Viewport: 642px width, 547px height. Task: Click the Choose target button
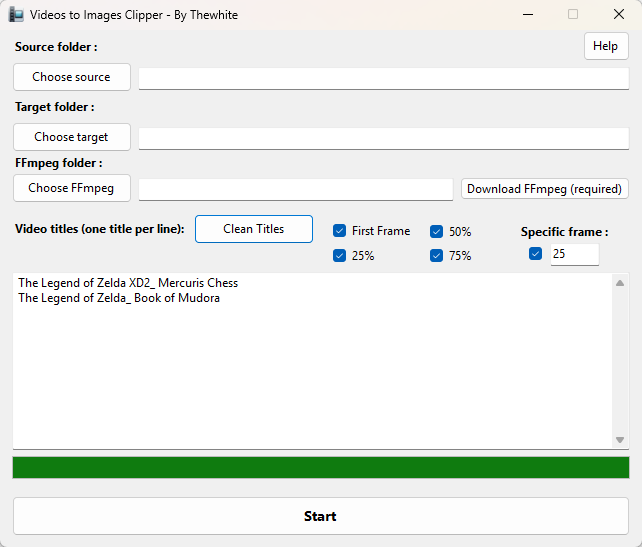pos(71,137)
